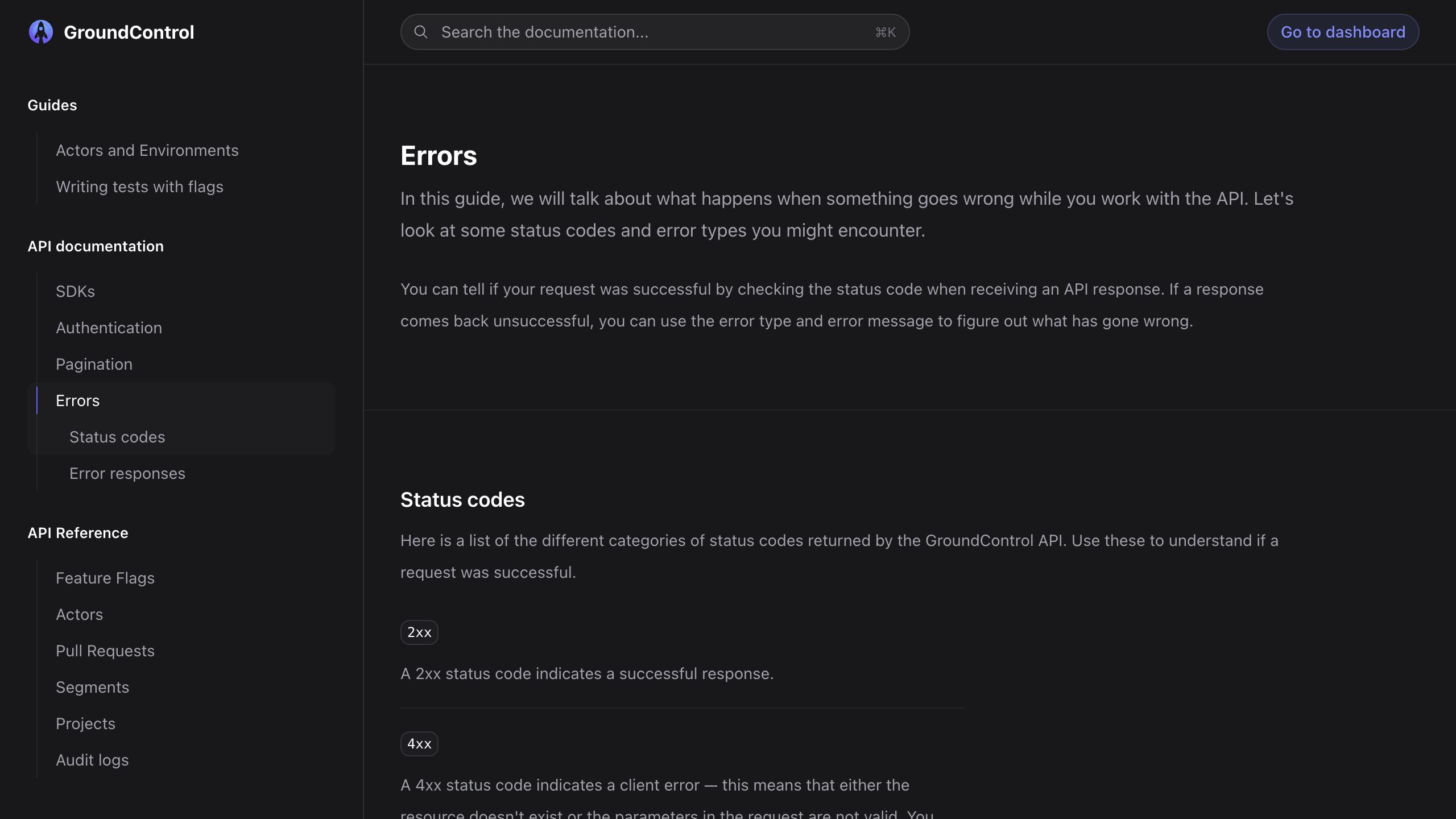Open the Feature Flags reference
The height and width of the screenshot is (819, 1456).
105,578
